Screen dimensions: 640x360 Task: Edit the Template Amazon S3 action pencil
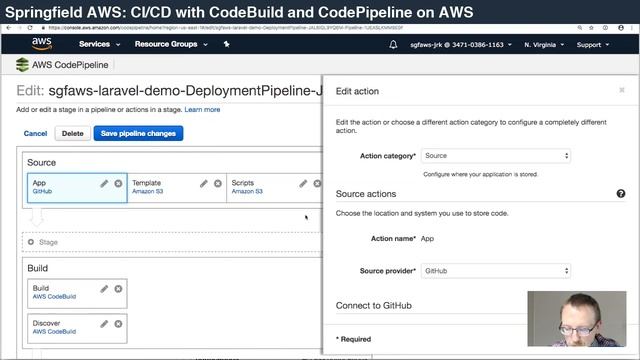204,184
